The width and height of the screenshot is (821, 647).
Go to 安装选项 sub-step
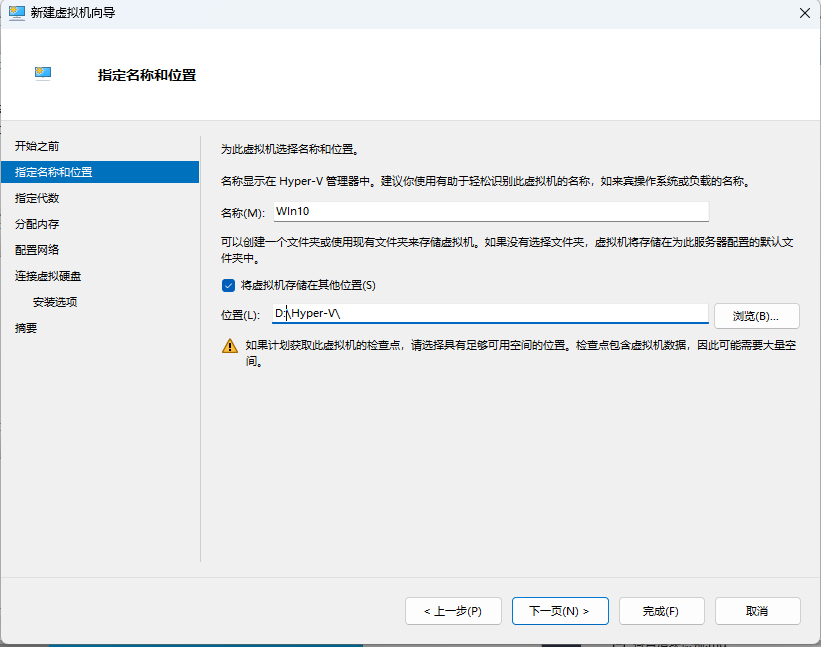55,302
